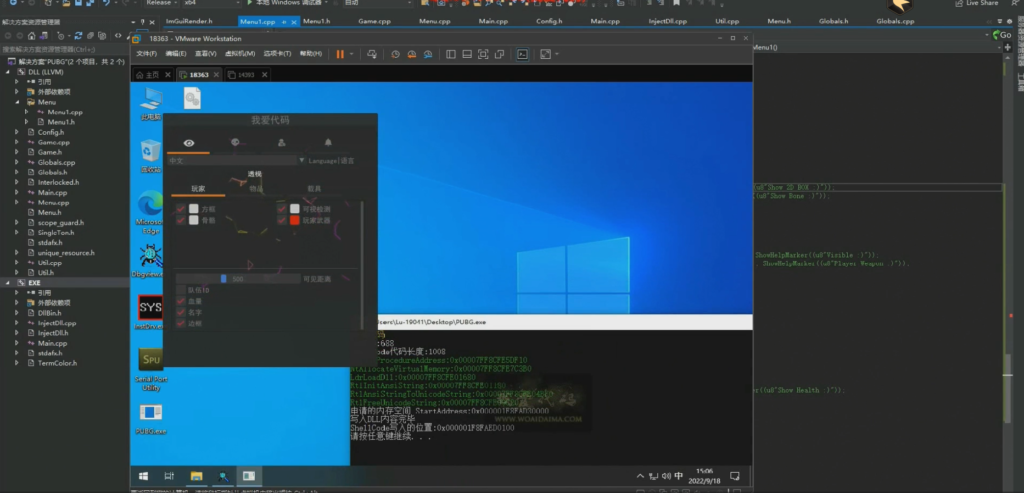Select the 玩家 players sub-tab
Image resolution: width=1024 pixels, height=493 pixels.
198,189
